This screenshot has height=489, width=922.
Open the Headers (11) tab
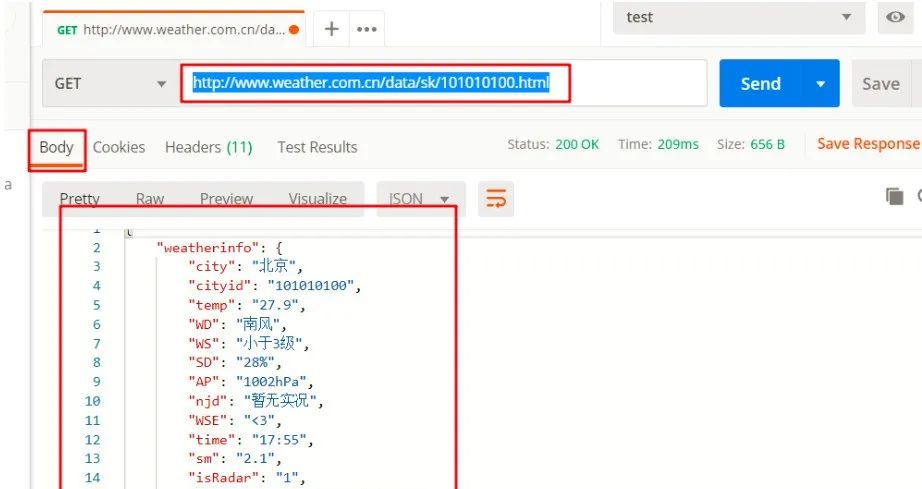(208, 147)
